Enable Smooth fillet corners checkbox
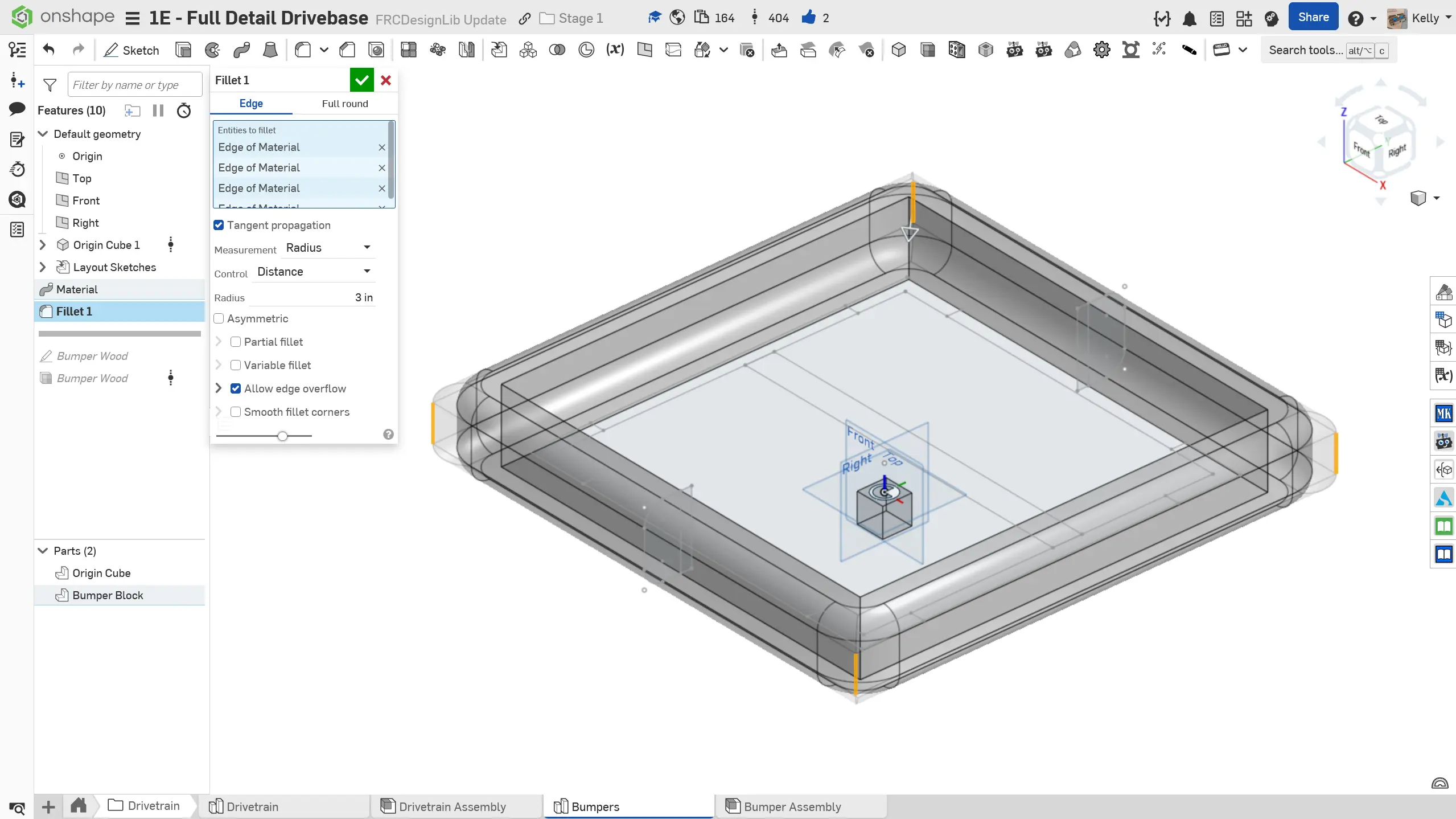The width and height of the screenshot is (1456, 819). click(x=236, y=412)
